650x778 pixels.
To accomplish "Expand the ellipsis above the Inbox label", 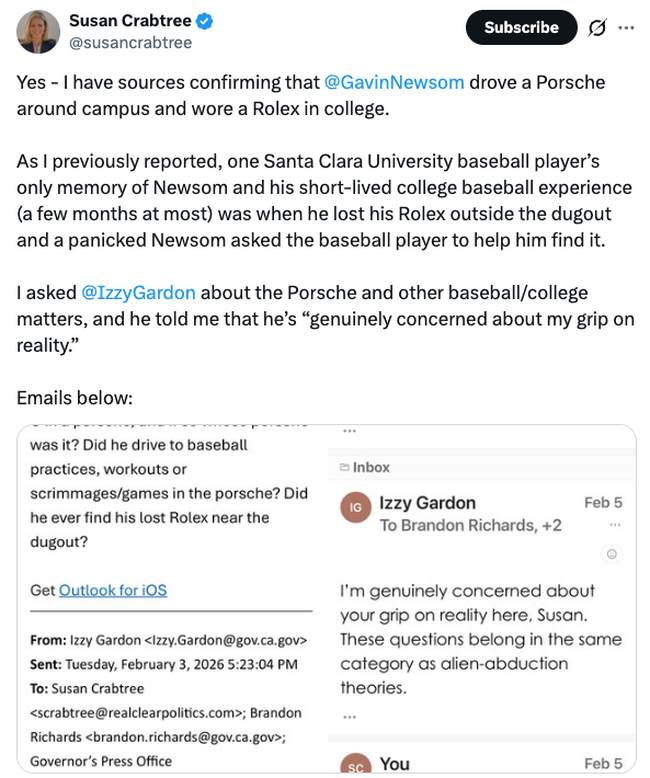I will (349, 431).
